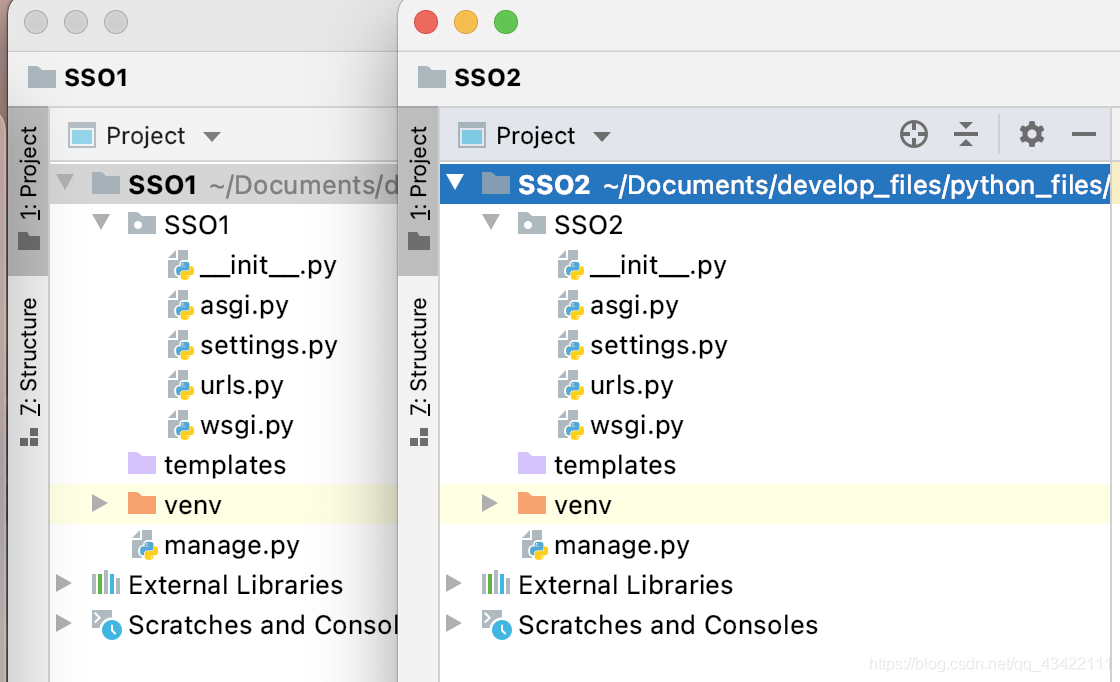Viewport: 1120px width, 682px height.
Task: Toggle the 7: Structure tool window in SSO2
Action: coord(419,371)
